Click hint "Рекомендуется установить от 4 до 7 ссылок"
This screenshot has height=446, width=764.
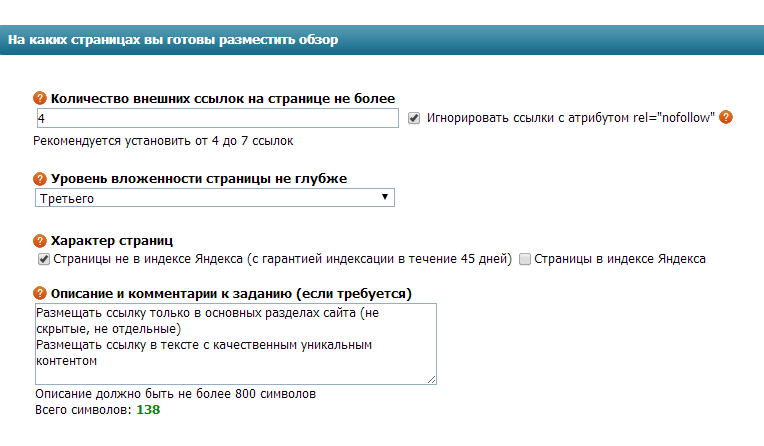tap(163, 141)
